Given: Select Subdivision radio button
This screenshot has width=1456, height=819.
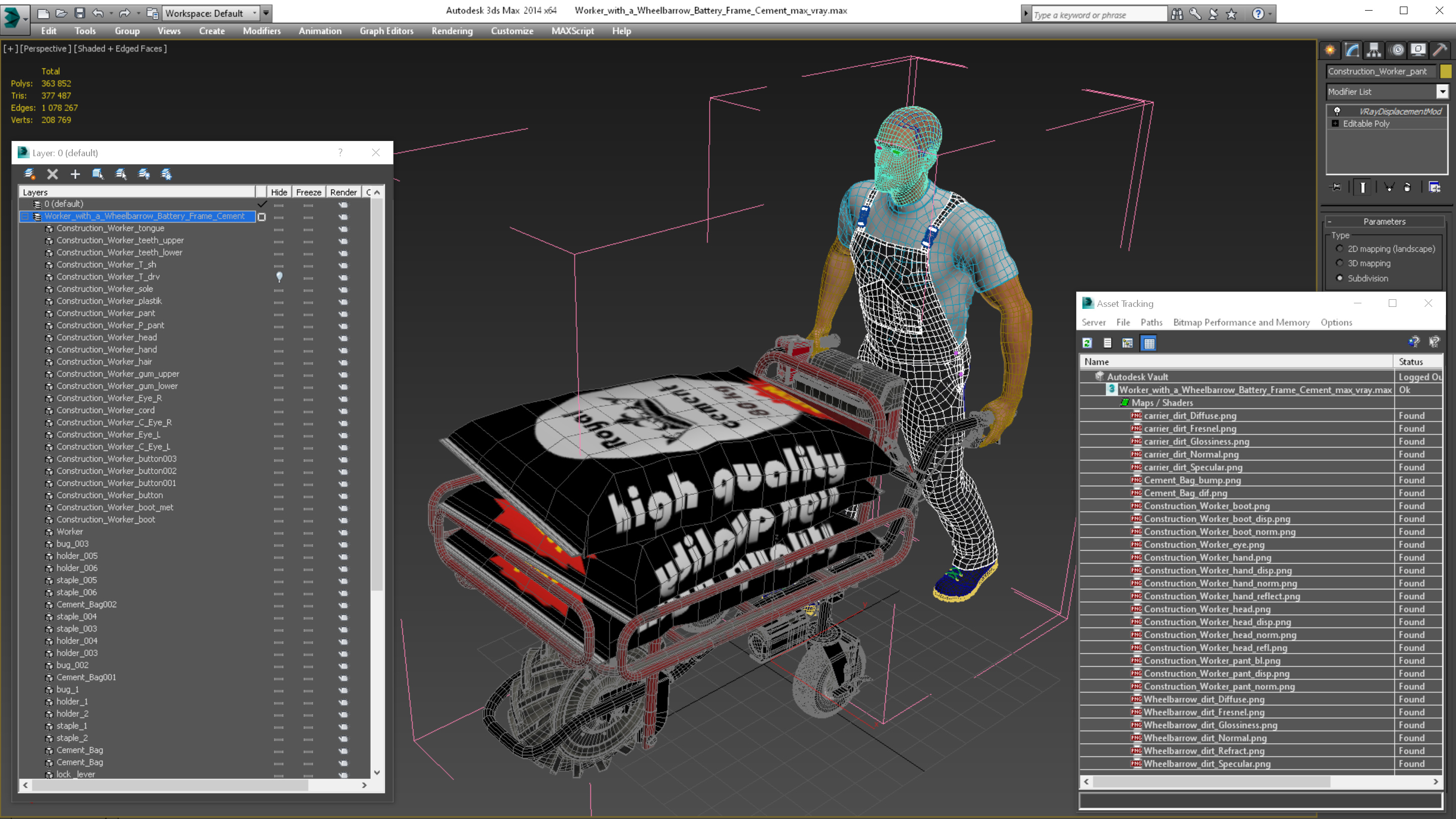Looking at the screenshot, I should (x=1340, y=278).
